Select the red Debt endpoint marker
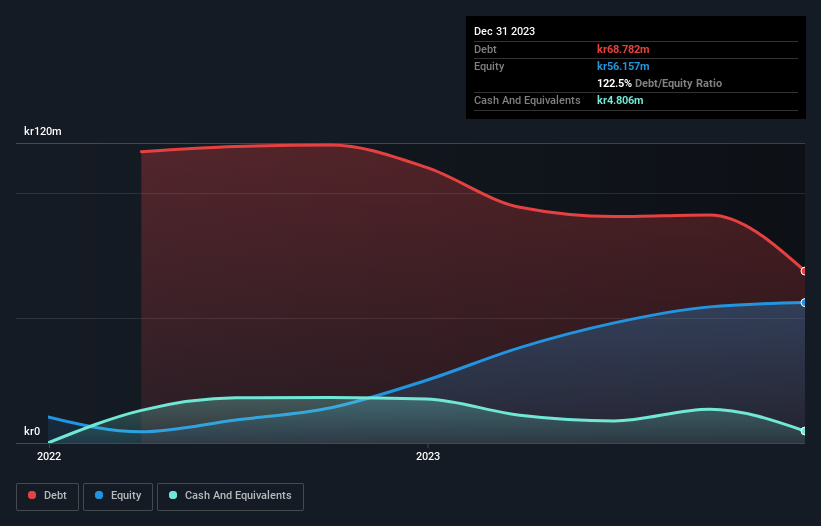This screenshot has height=526, width=821. 804,271
